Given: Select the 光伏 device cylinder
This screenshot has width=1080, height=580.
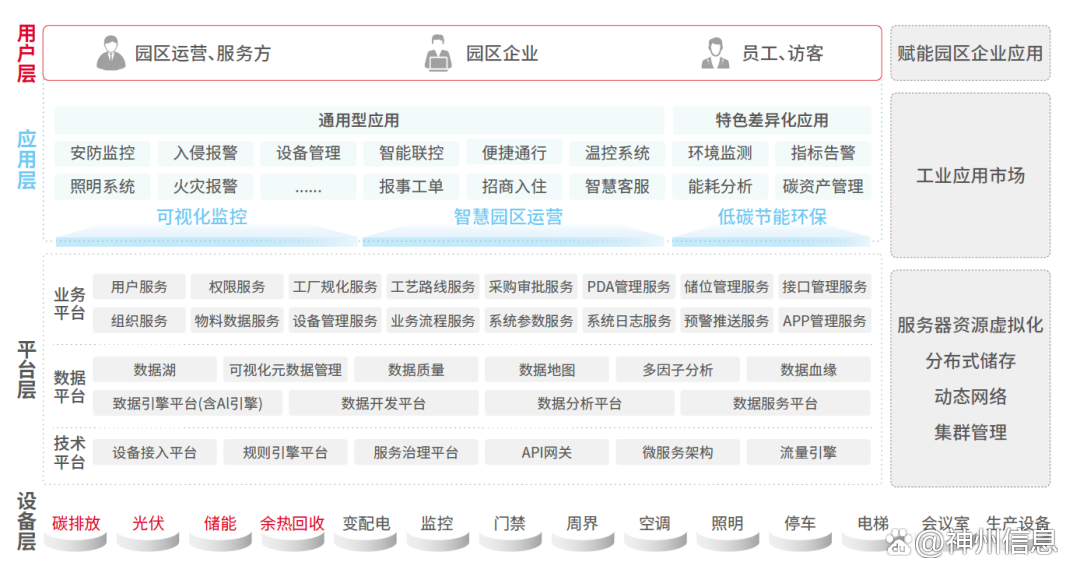Looking at the screenshot, I should pos(148,541).
